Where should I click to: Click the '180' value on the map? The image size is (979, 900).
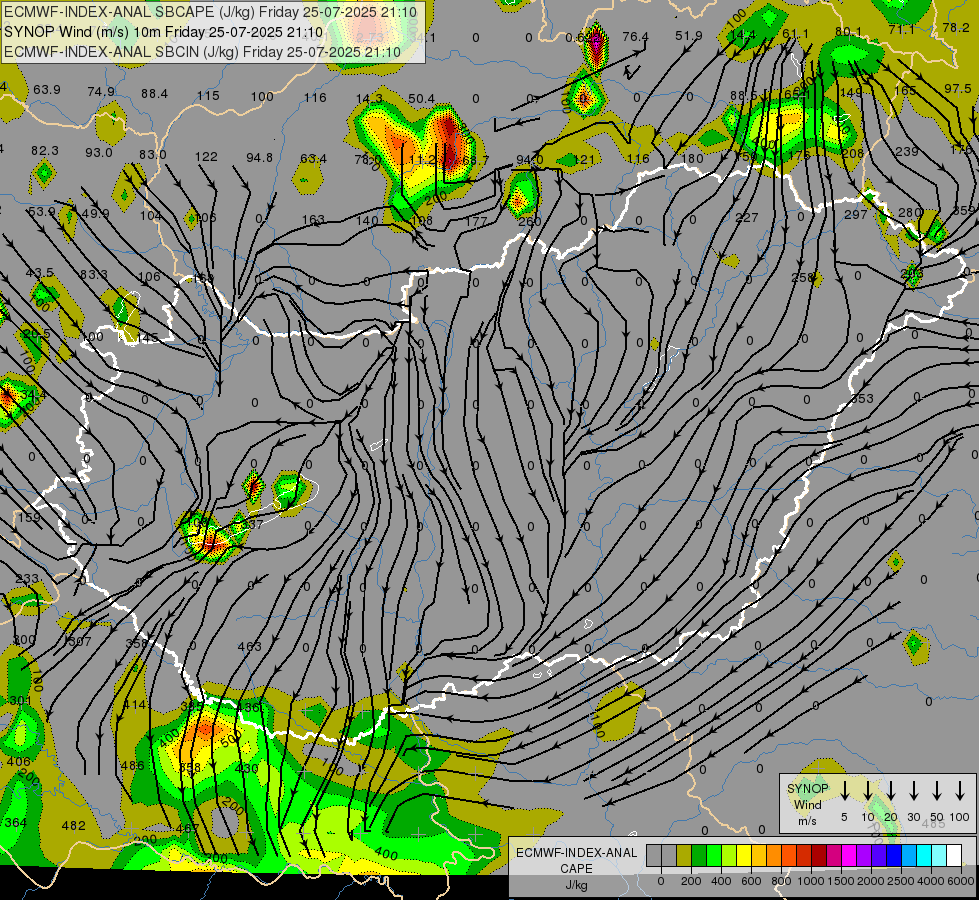pyautogui.click(x=692, y=158)
